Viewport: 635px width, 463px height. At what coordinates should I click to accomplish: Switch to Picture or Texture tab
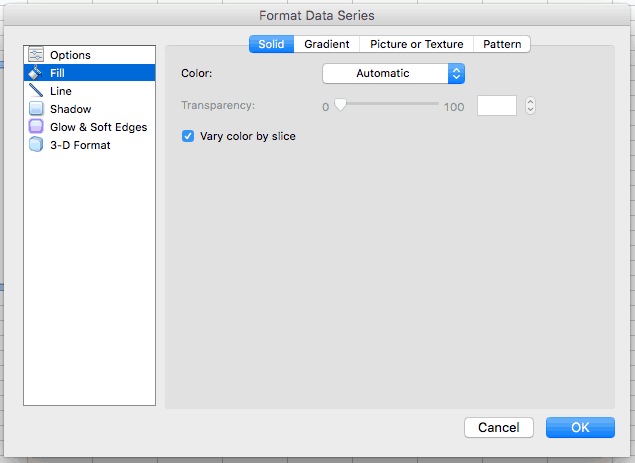(416, 44)
